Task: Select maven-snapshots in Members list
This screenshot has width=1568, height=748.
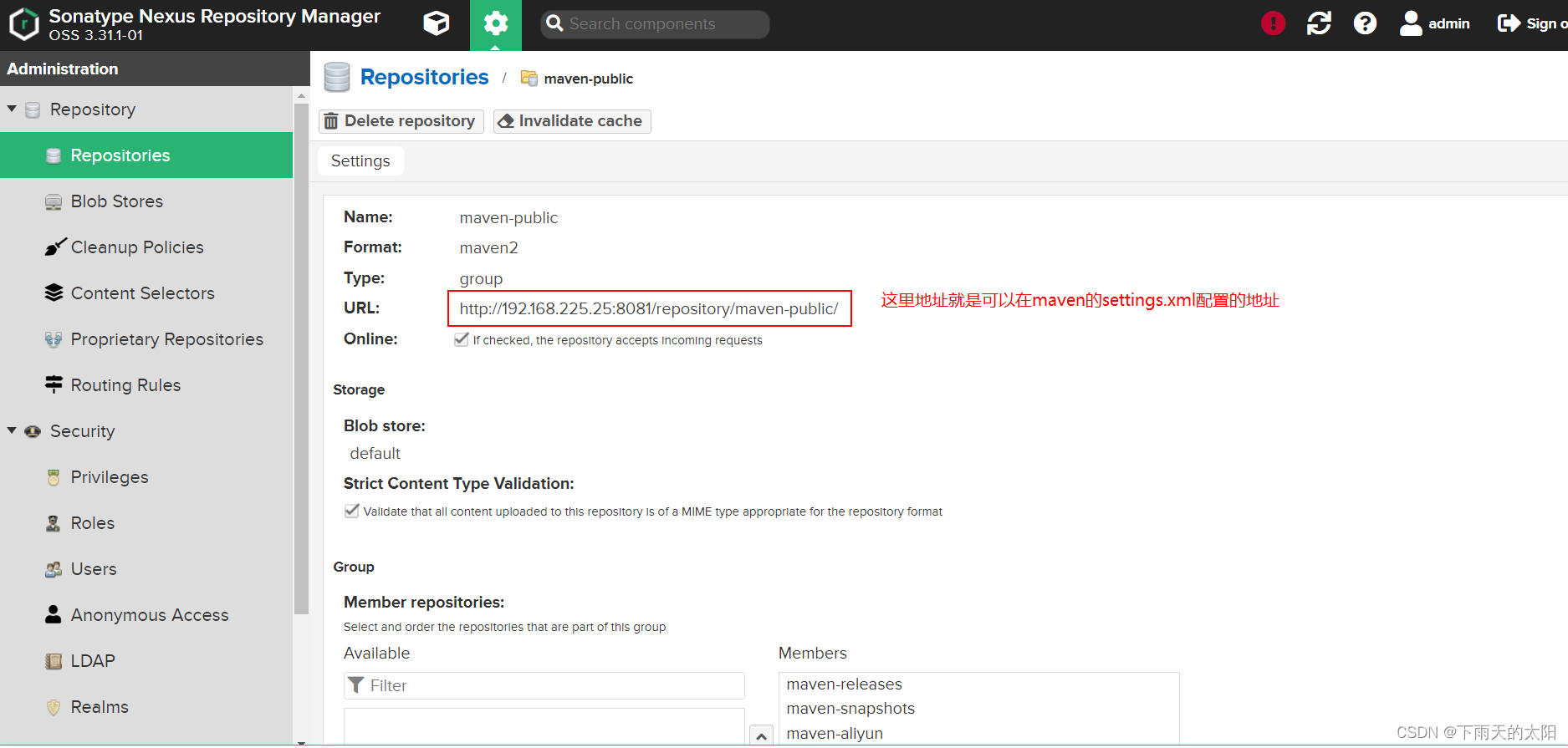Action: tap(850, 709)
